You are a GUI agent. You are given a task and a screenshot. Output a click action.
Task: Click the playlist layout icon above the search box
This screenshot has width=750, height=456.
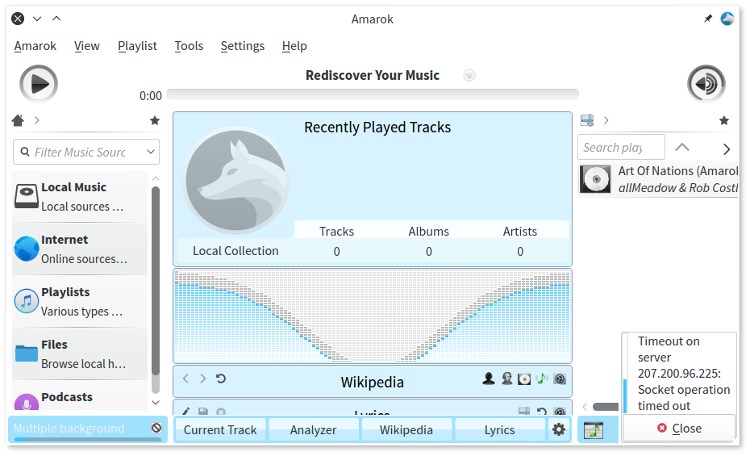[x=587, y=120]
